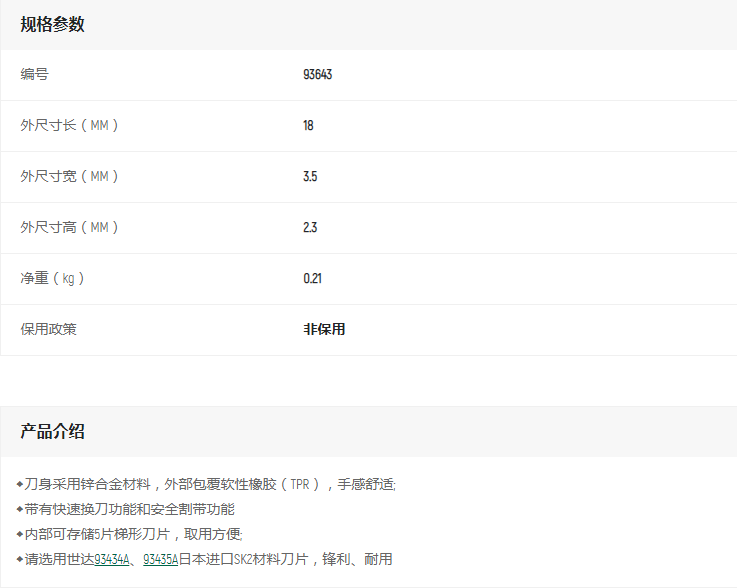
Task: Click the line about 快速换刀功能和安全割带功能
Action: coord(125,509)
